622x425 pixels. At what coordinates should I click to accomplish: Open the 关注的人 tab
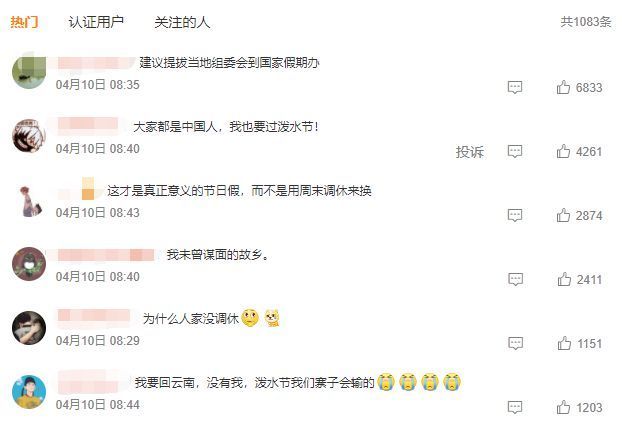pos(182,22)
